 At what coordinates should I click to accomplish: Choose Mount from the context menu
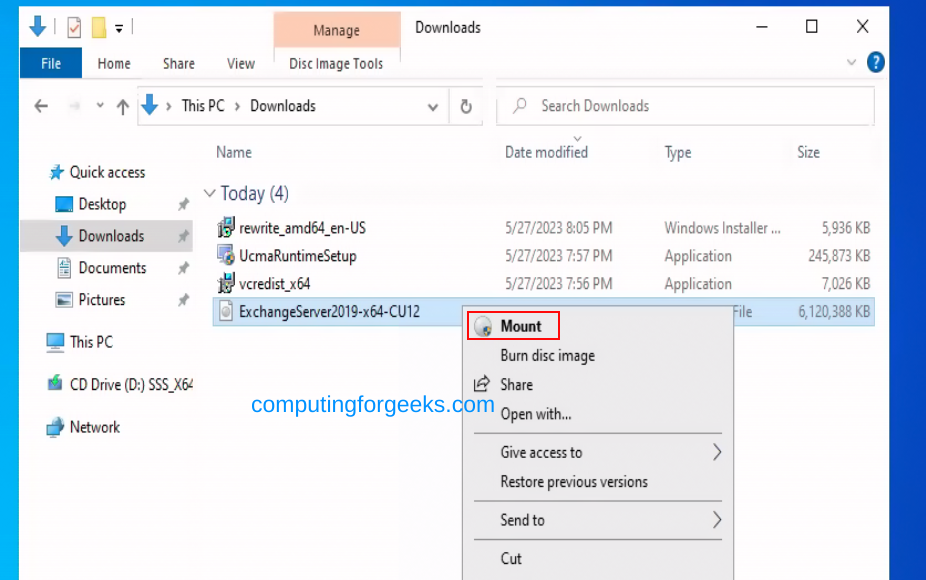coord(522,325)
